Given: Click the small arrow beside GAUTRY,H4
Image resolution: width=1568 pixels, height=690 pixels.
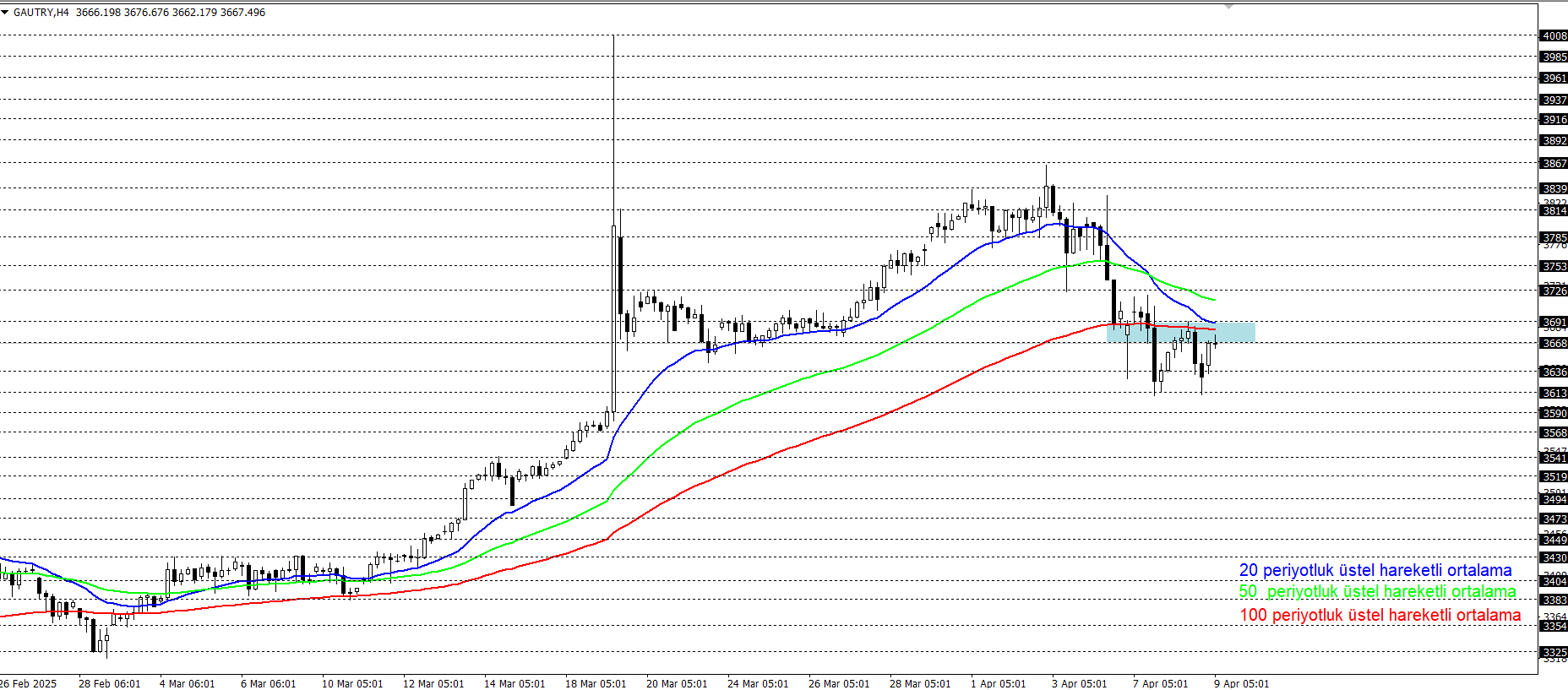Looking at the screenshot, I should (5, 13).
